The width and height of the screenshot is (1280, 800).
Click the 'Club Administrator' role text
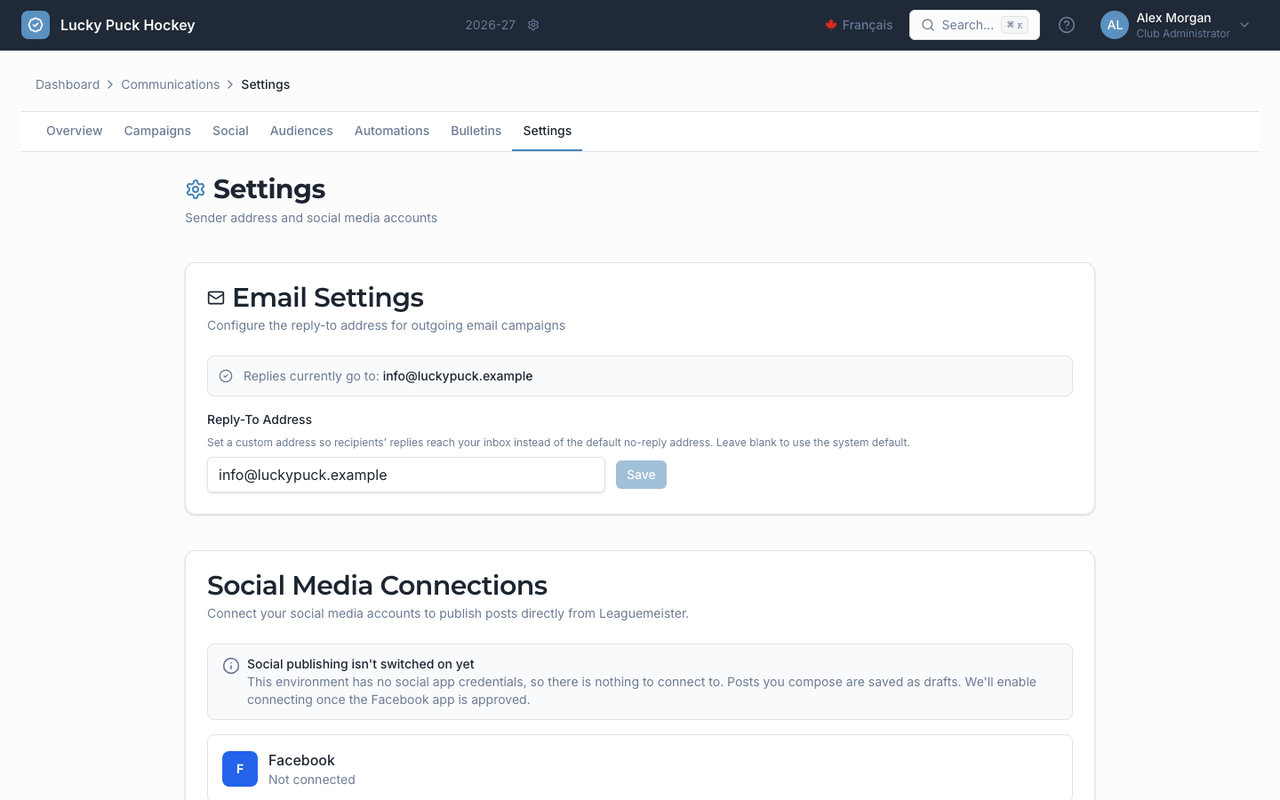1183,34
